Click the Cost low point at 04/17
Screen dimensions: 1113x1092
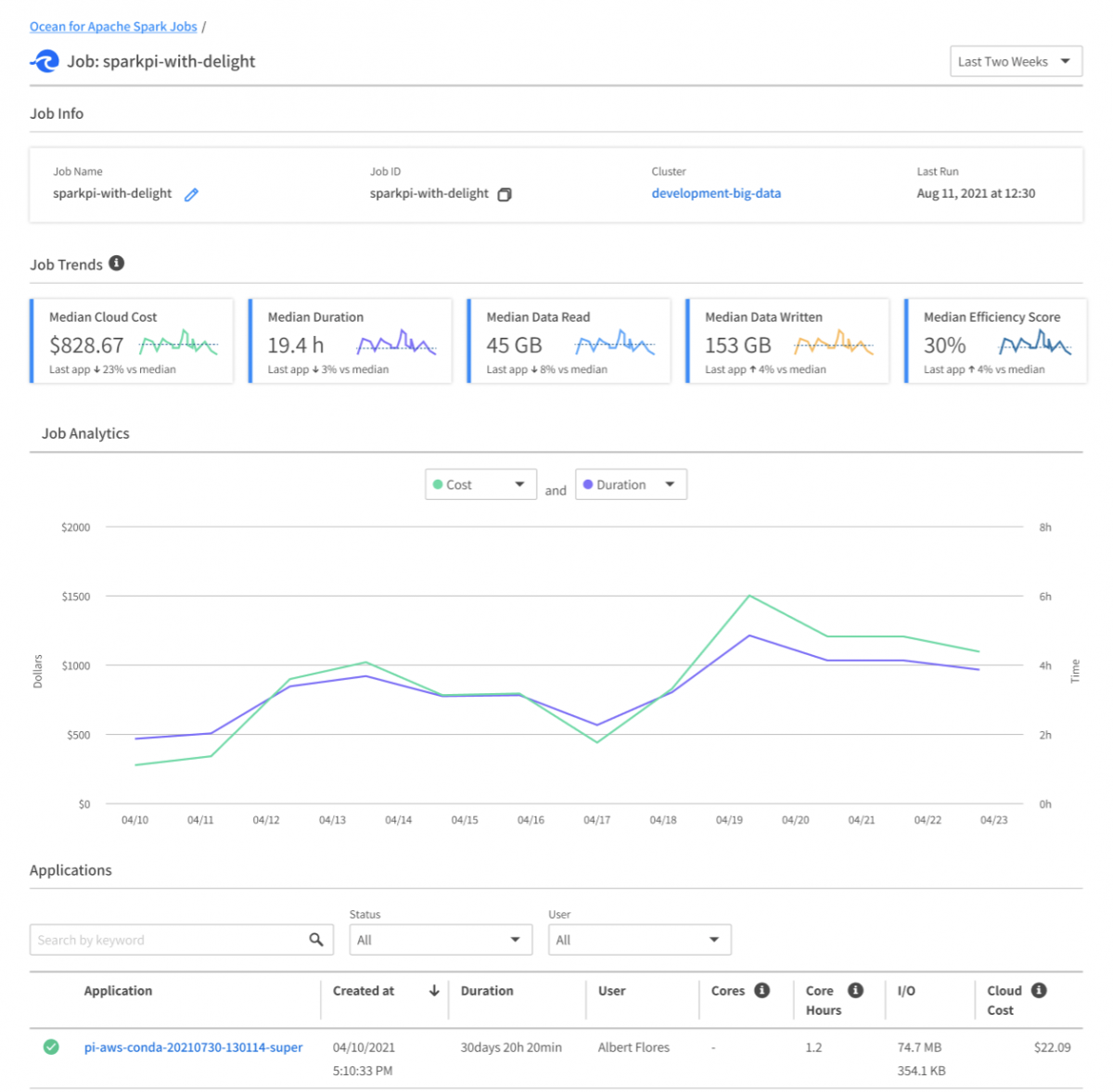[597, 742]
